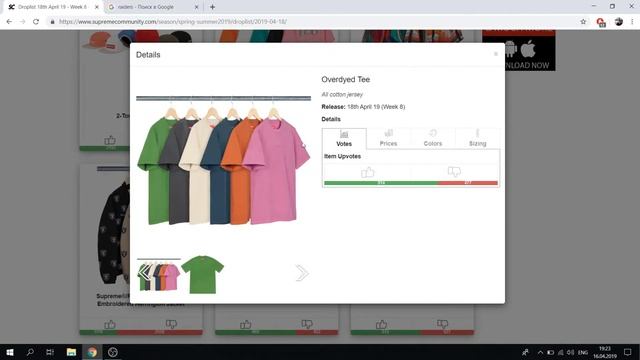
Task: Open the notification action center
Action: (628, 352)
